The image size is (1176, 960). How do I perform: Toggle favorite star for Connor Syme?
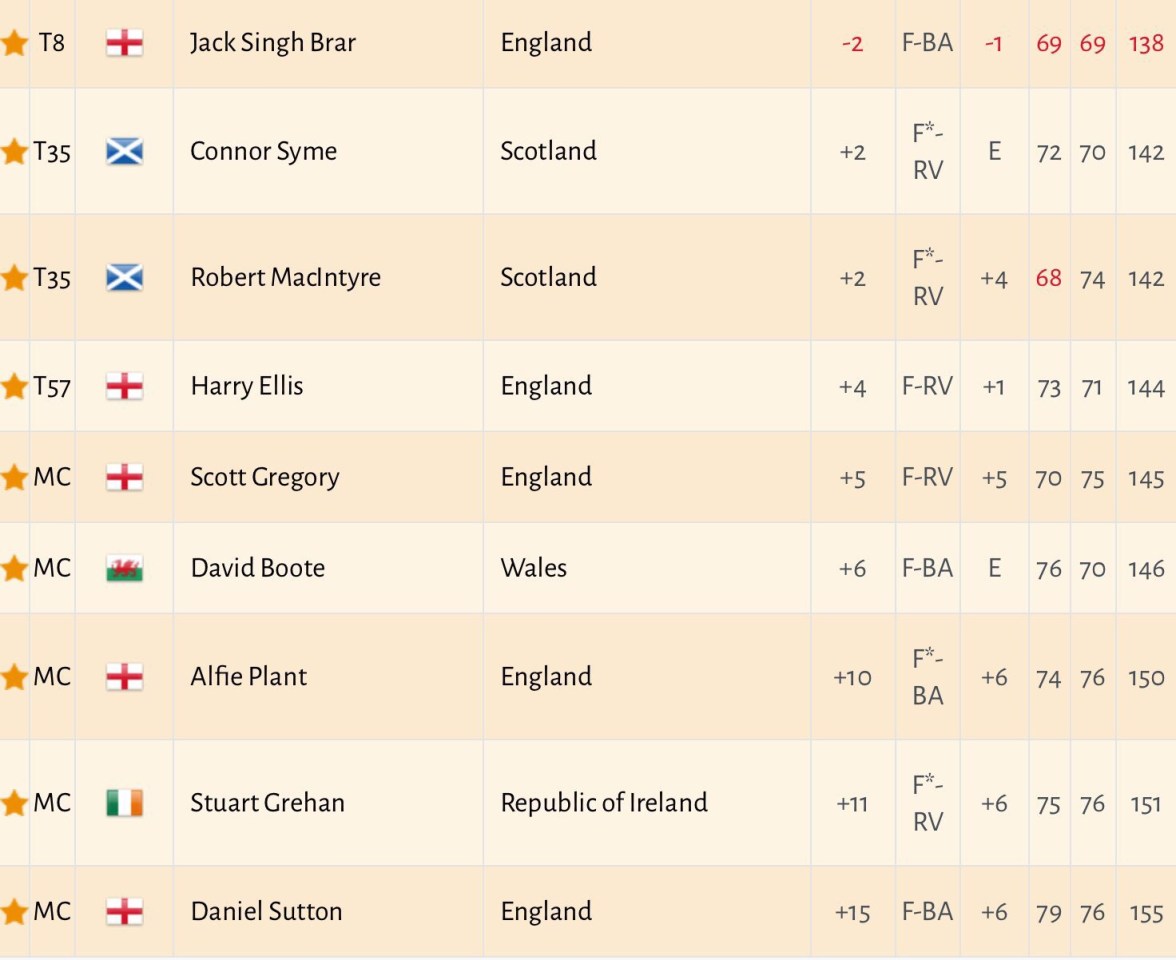[x=14, y=152]
